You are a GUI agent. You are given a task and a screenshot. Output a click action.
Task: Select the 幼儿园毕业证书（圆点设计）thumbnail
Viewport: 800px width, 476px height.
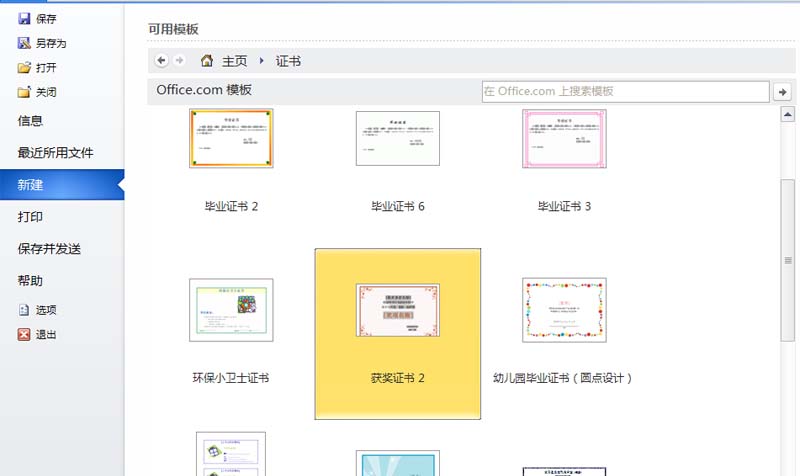click(564, 310)
